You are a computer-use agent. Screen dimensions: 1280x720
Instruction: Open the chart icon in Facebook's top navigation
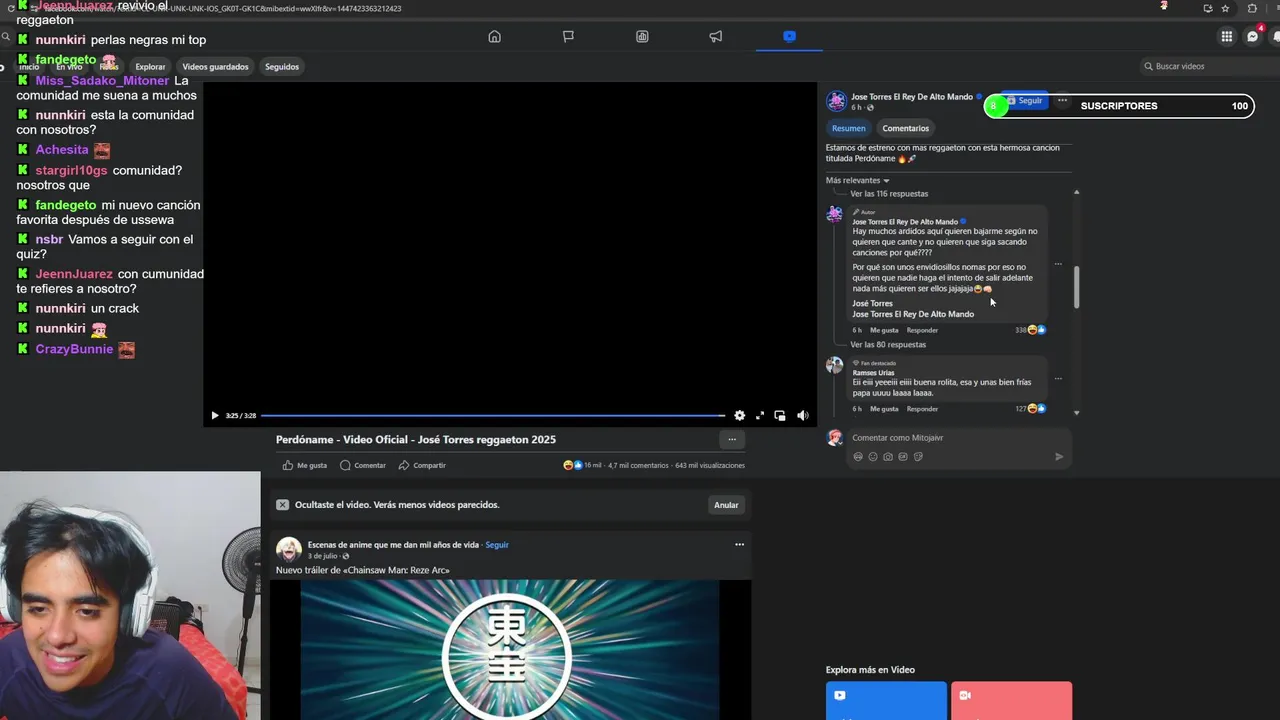click(x=642, y=37)
